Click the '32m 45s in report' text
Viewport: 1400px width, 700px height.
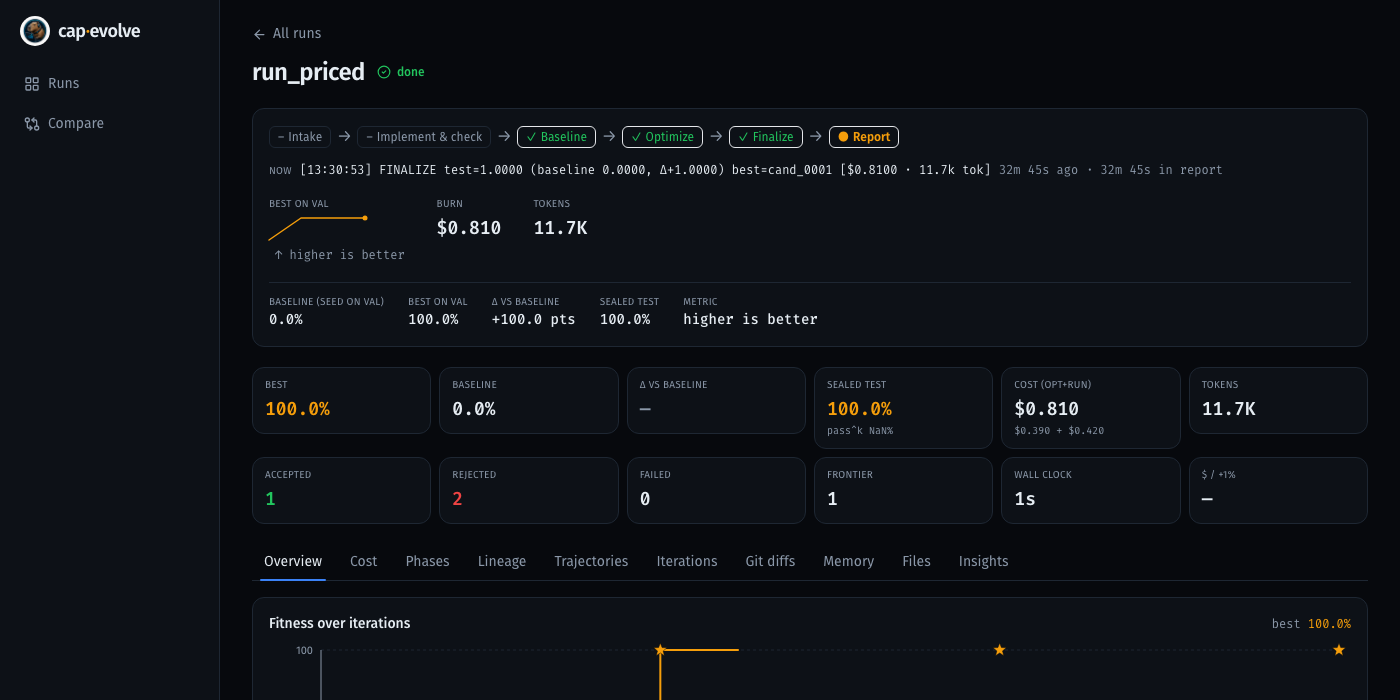coord(1162,170)
